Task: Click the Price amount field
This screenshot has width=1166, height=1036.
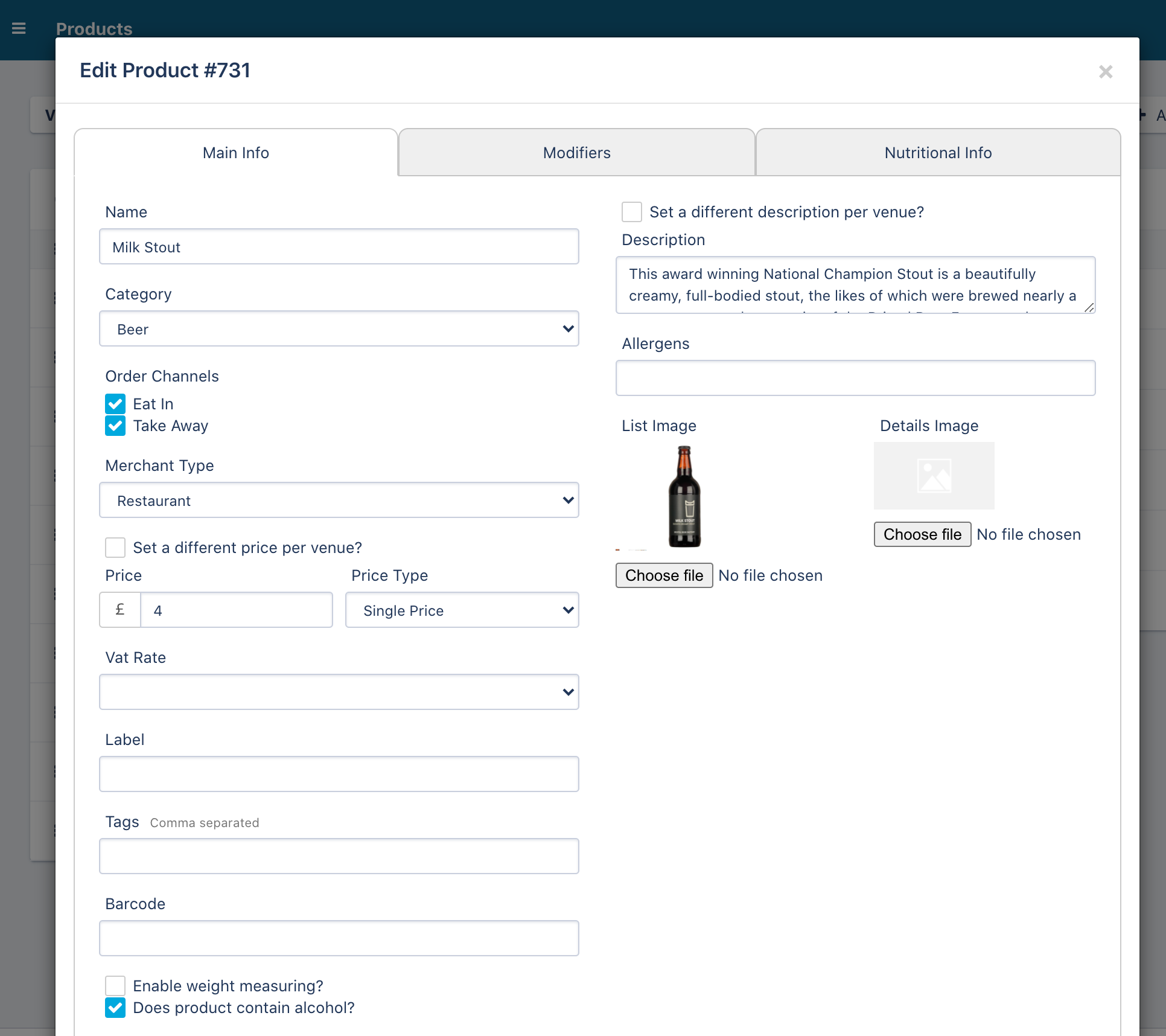Action: (x=237, y=610)
